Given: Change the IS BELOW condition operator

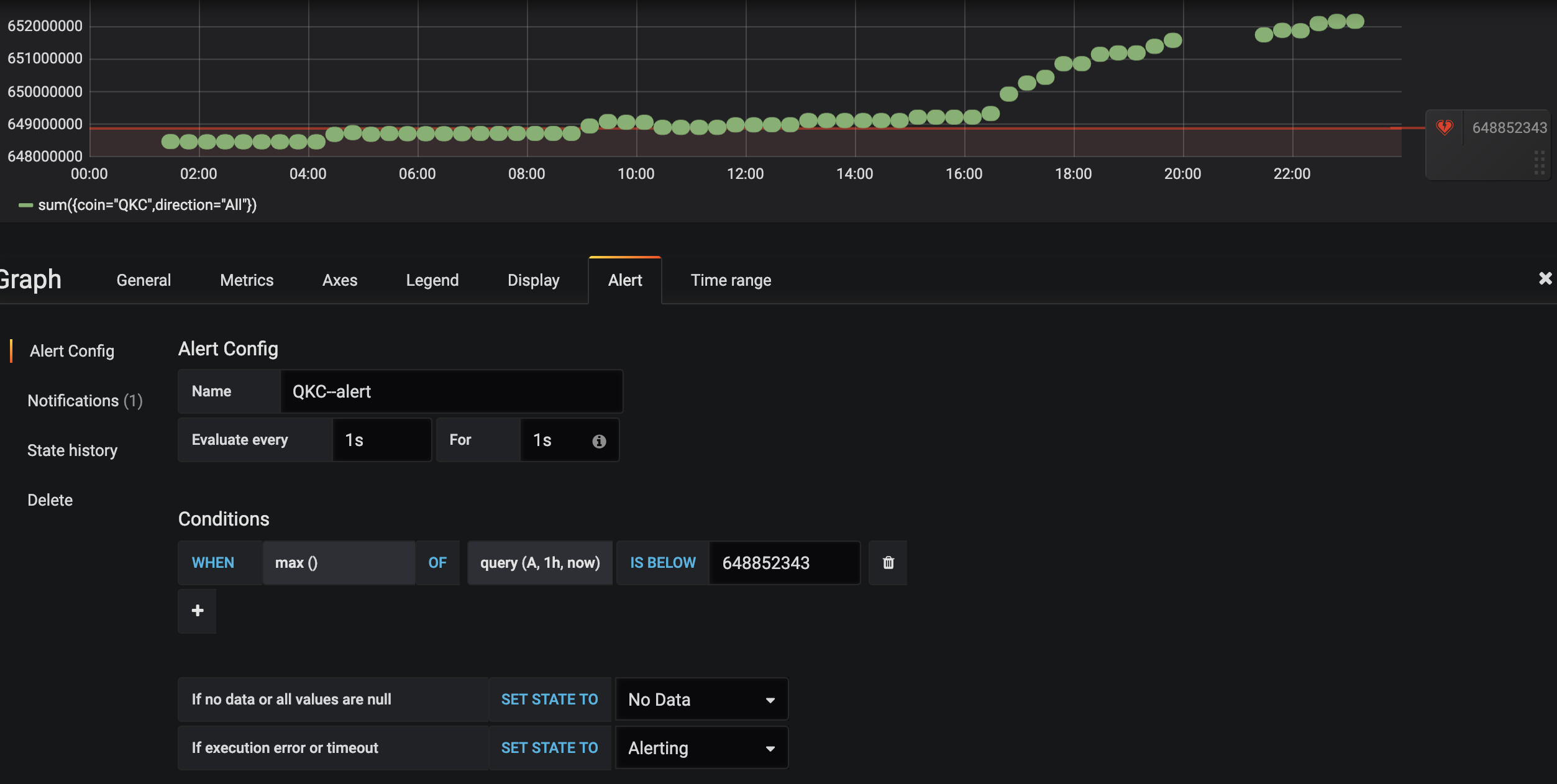Looking at the screenshot, I should (x=662, y=563).
